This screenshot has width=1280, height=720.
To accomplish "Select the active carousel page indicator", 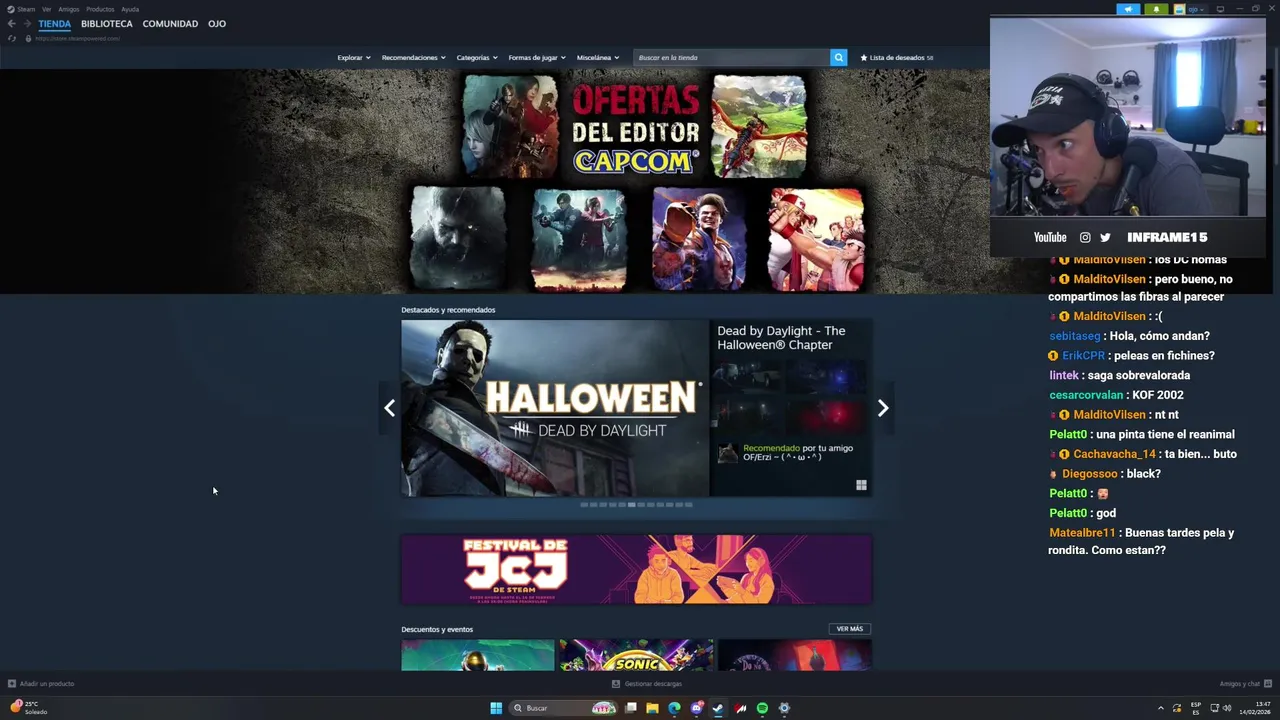I will [631, 505].
